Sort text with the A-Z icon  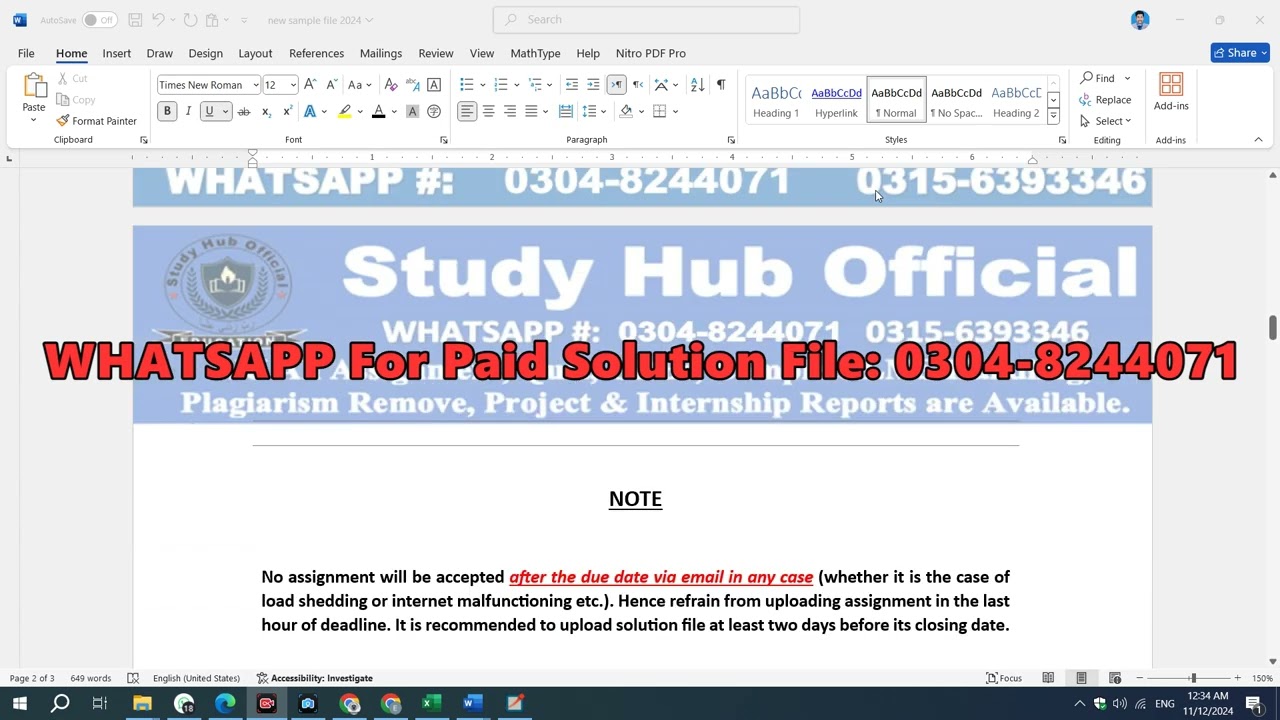pos(697,85)
